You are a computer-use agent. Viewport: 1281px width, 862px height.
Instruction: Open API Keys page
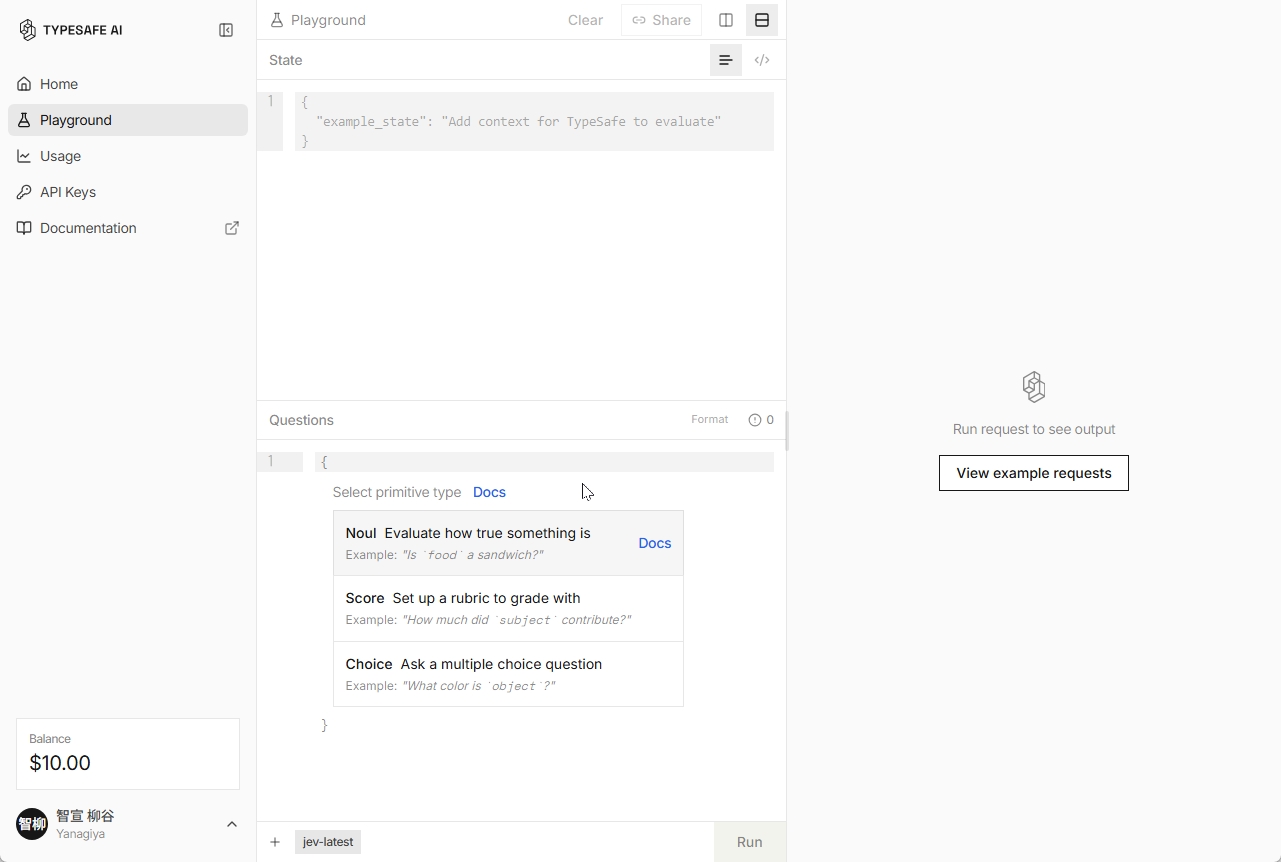pyautogui.click(x=128, y=192)
